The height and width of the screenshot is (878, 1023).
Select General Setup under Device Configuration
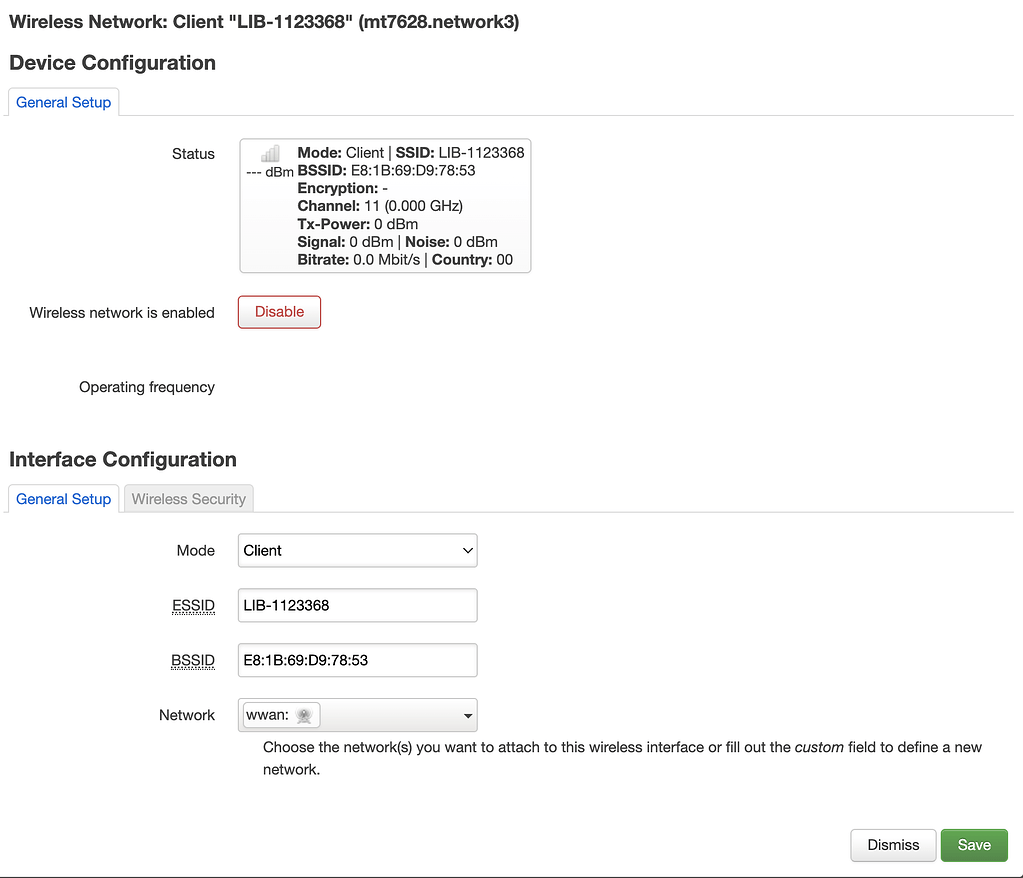[x=63, y=102]
